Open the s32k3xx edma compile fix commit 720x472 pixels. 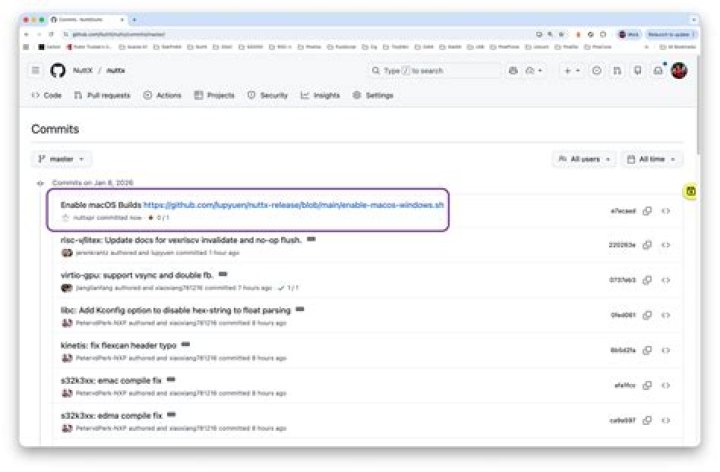pyautogui.click(x=112, y=416)
